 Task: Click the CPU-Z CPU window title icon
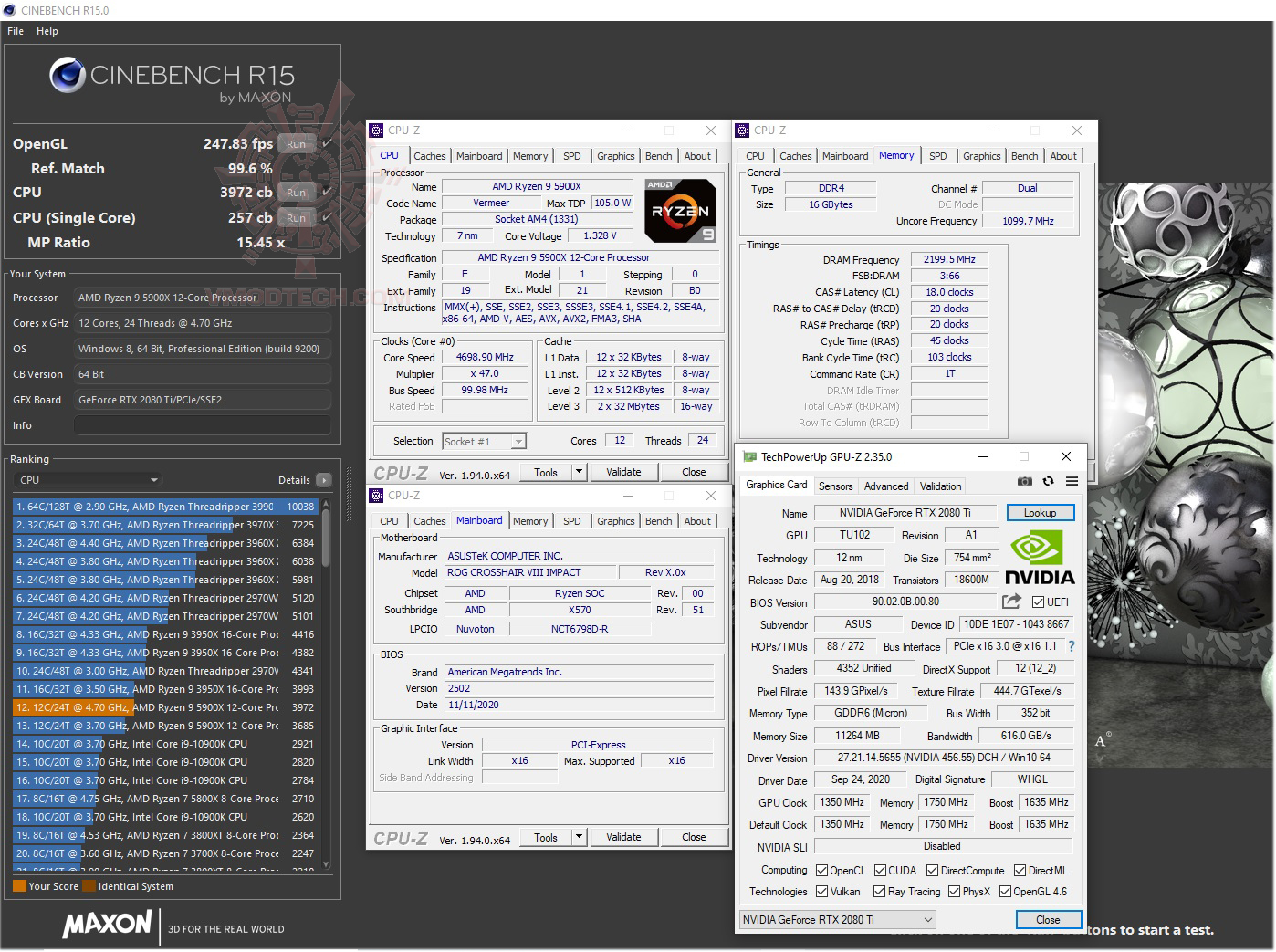376,131
